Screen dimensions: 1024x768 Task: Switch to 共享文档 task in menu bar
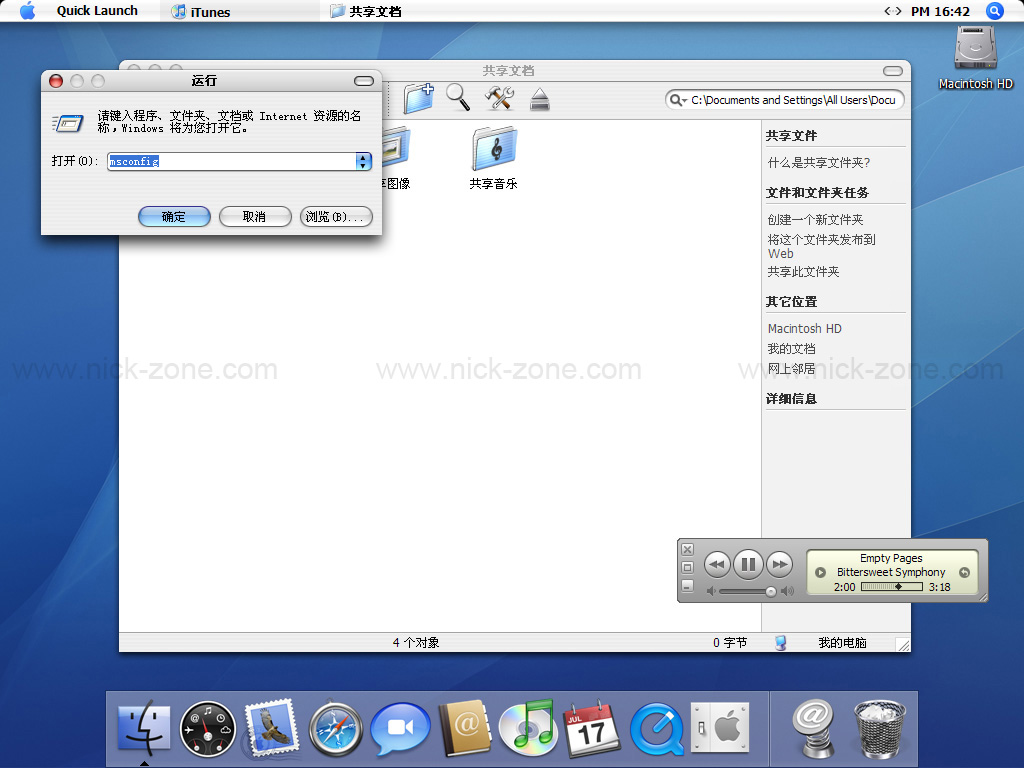coord(366,12)
